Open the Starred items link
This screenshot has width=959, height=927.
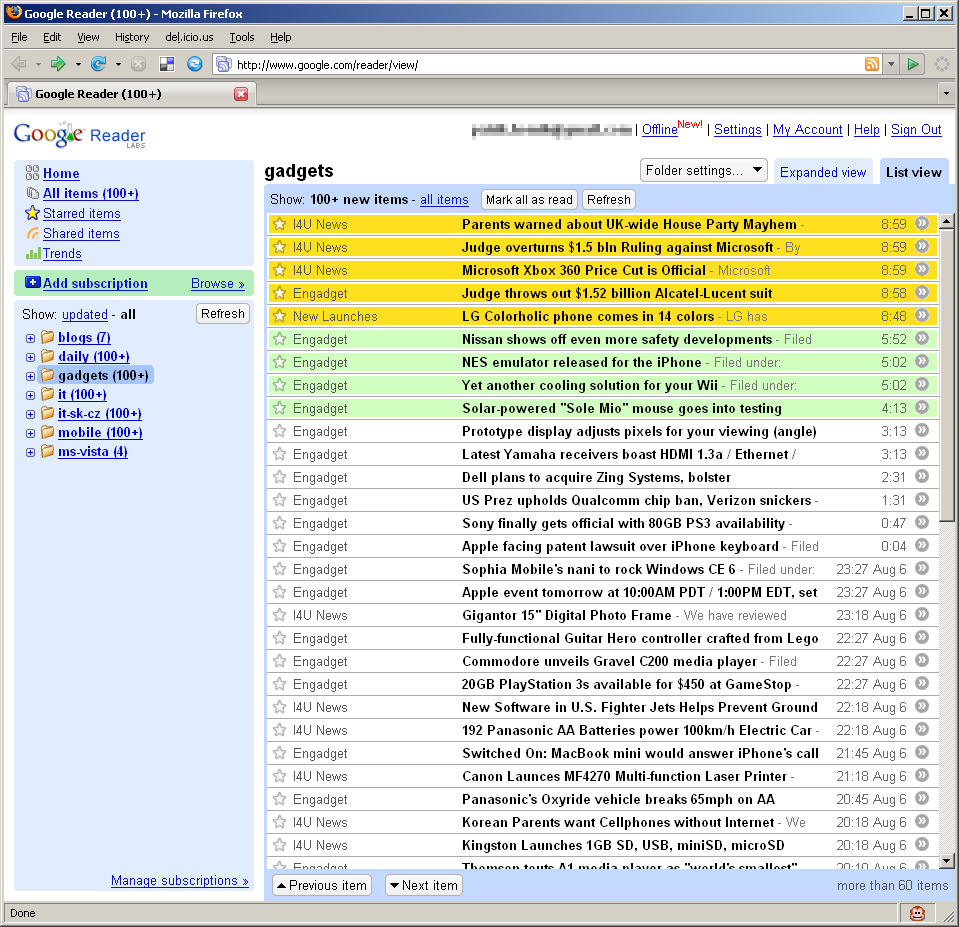coord(81,213)
